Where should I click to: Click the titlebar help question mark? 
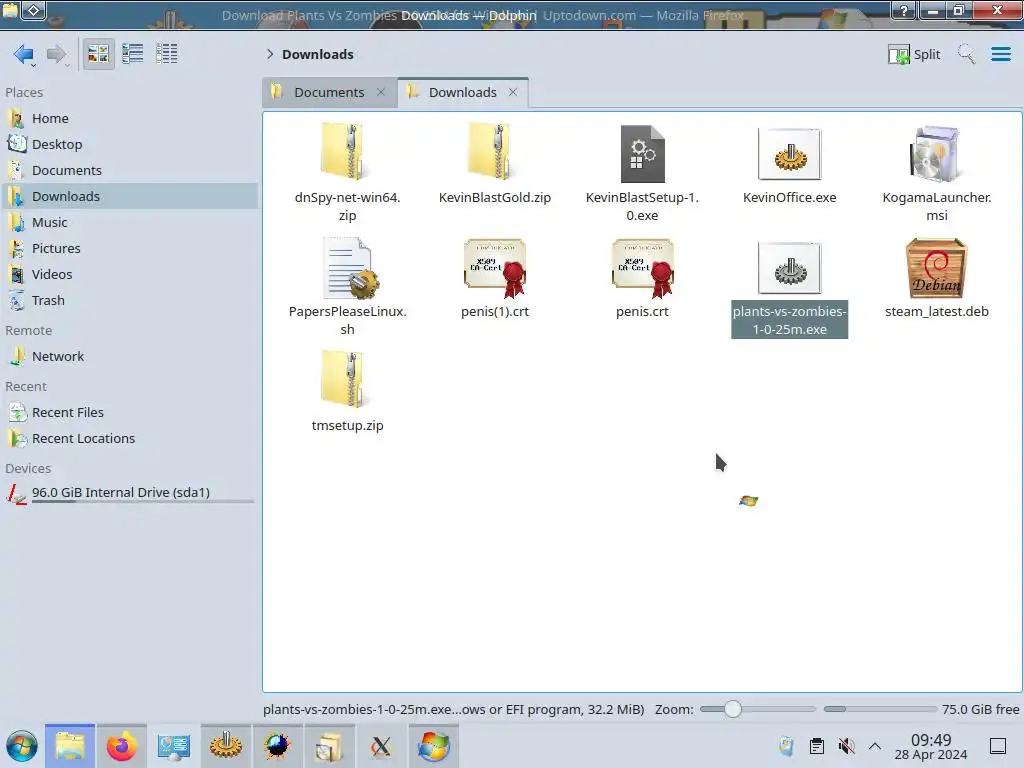(904, 10)
